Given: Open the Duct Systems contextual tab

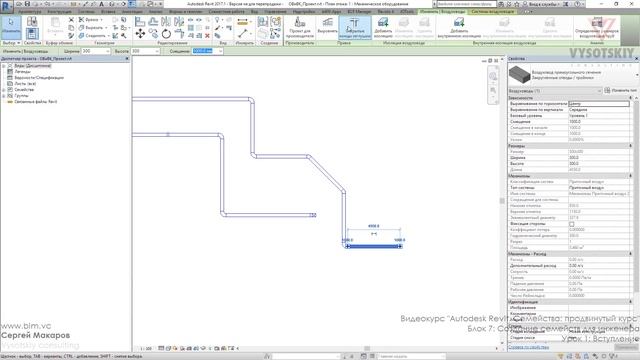Looking at the screenshot, I should (492, 12).
